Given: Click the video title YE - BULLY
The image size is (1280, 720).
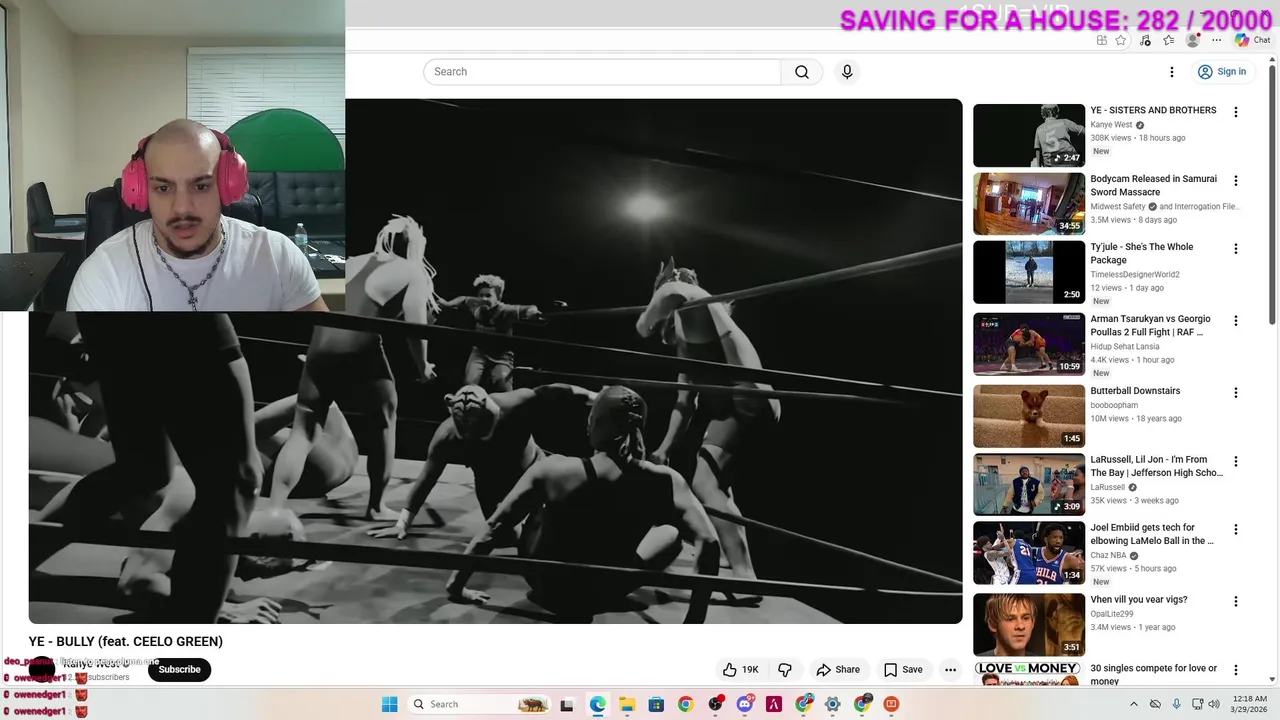Looking at the screenshot, I should click(x=126, y=642).
